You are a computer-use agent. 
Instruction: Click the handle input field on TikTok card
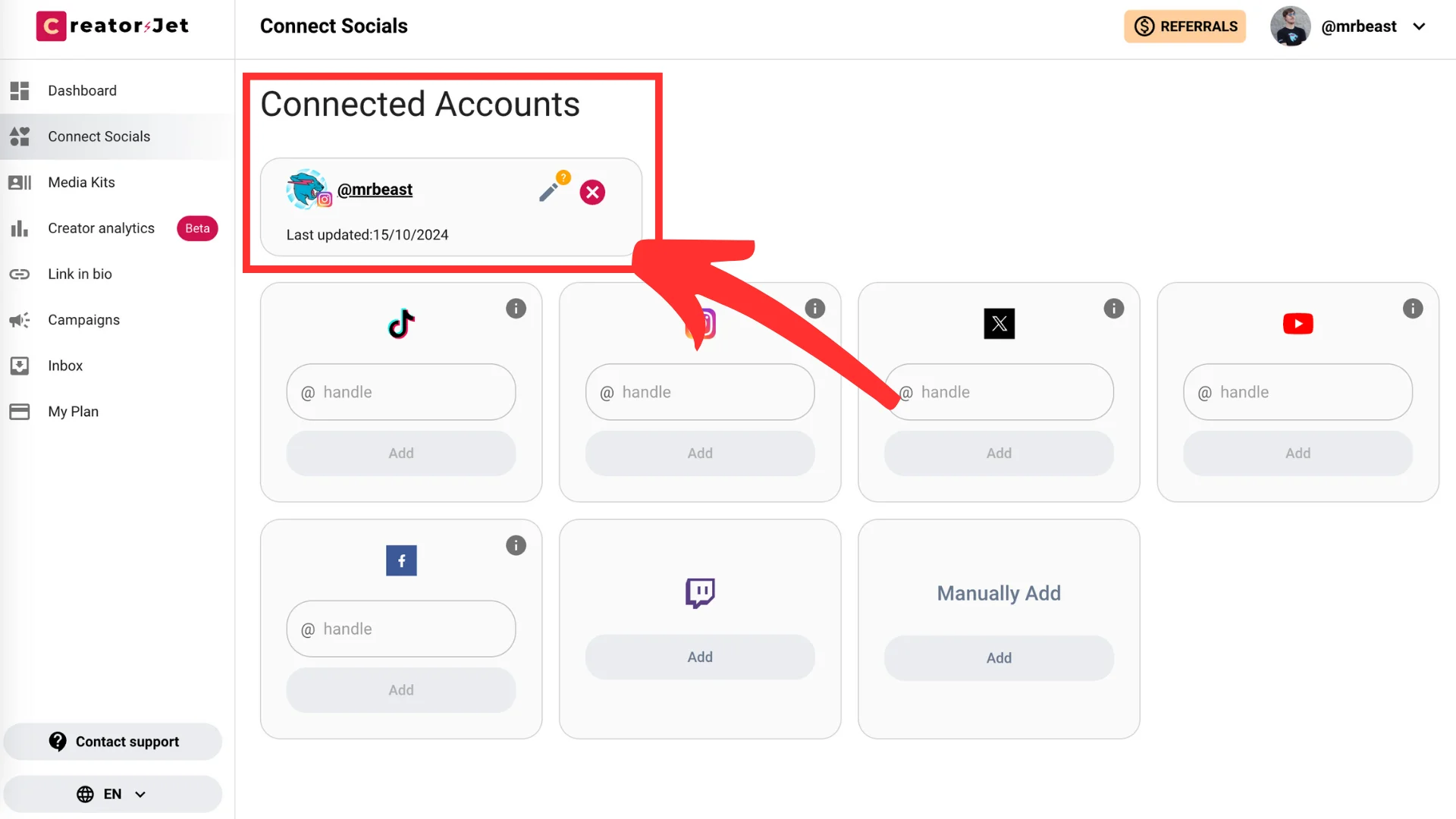(x=401, y=391)
